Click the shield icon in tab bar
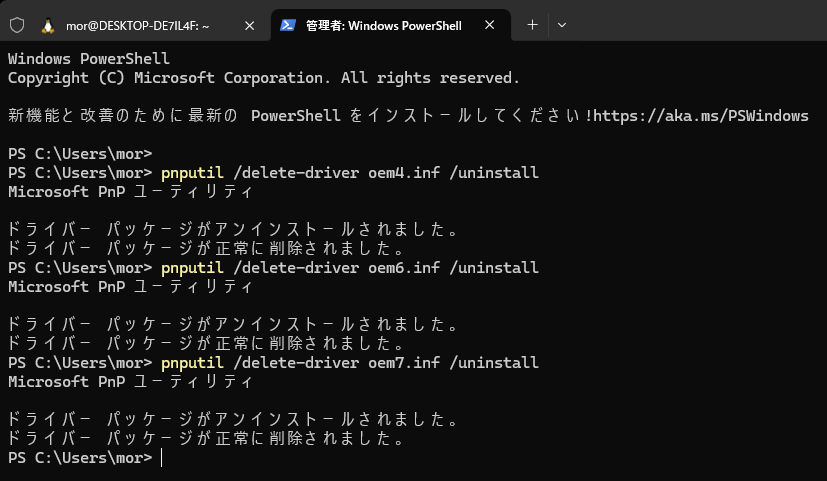This screenshot has height=481, width=827. click(x=17, y=25)
